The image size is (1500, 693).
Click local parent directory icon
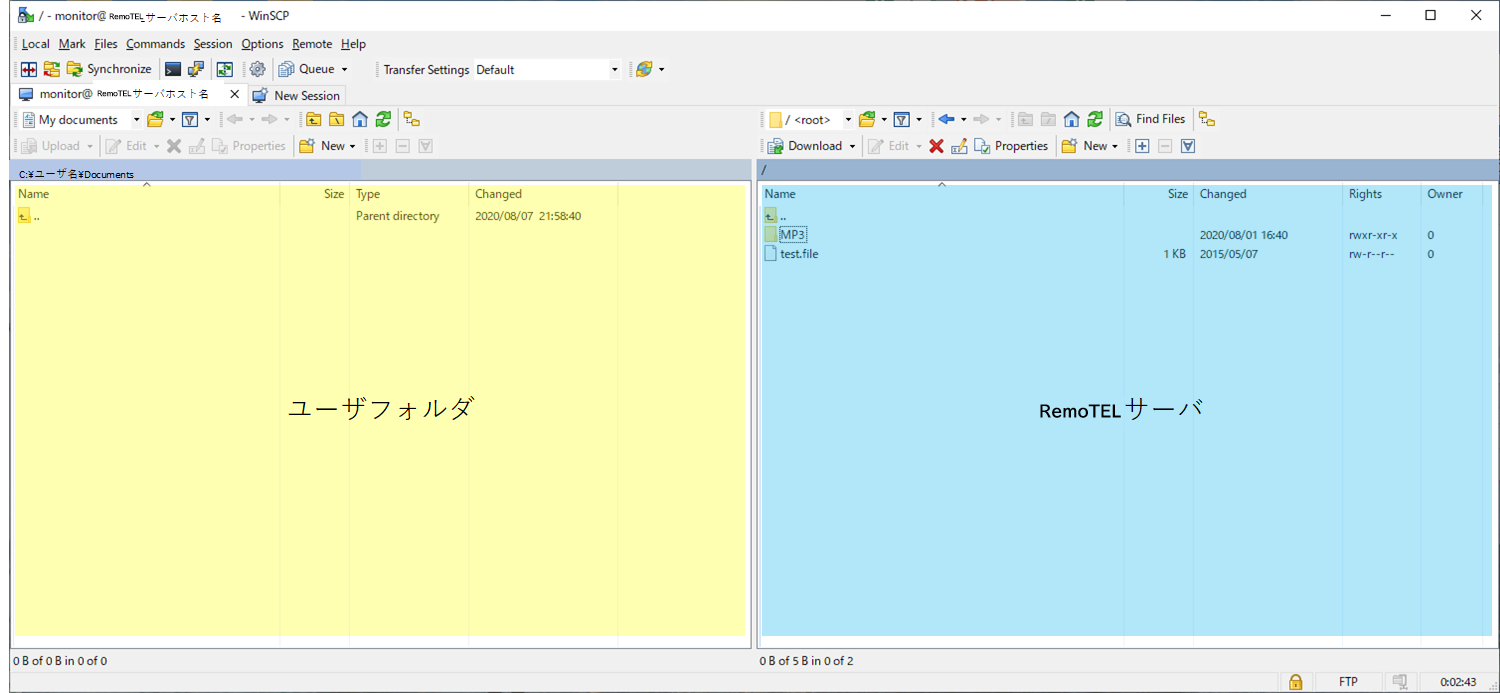313,119
